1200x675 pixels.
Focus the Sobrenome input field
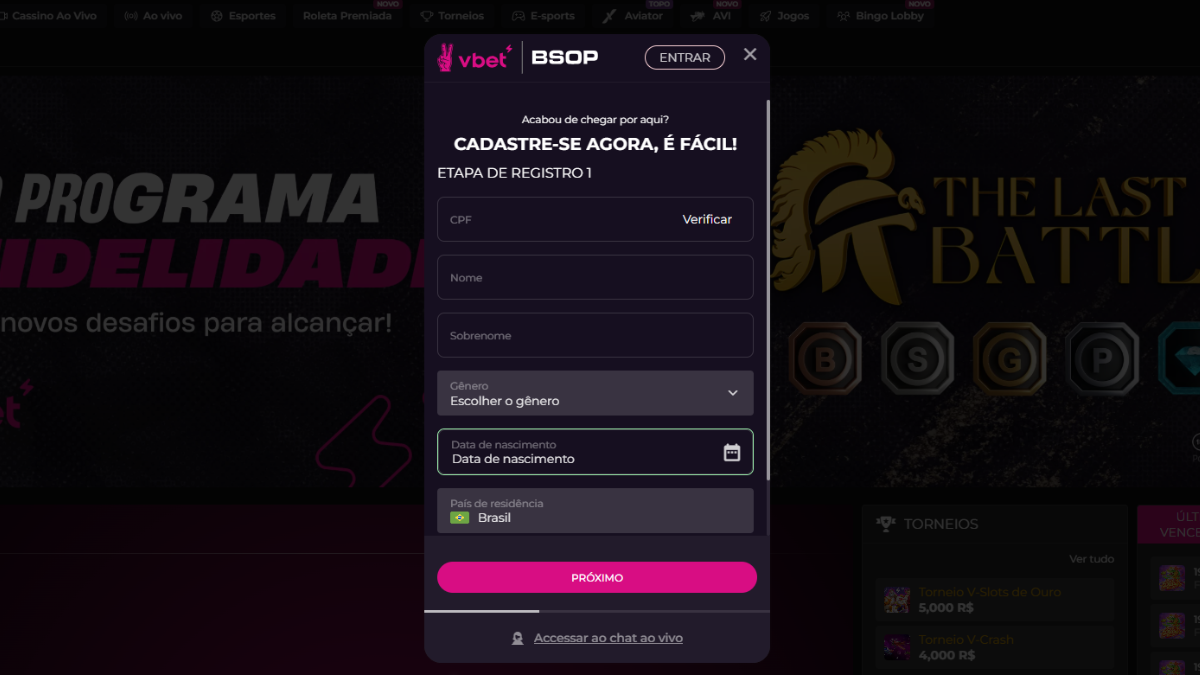(595, 335)
